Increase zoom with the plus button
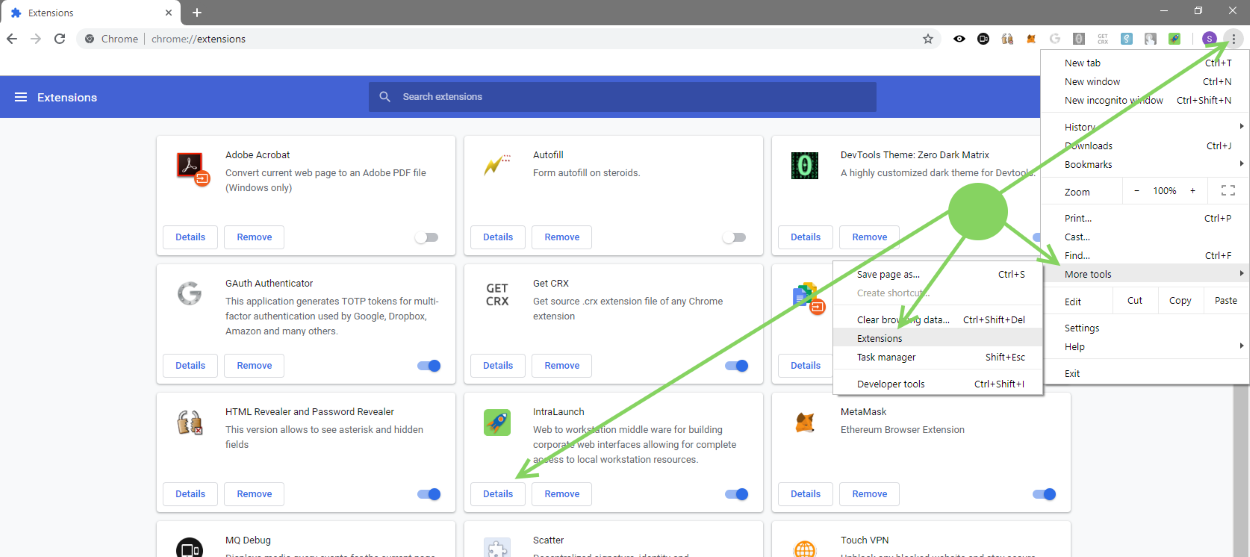1250x557 pixels. point(1192,191)
